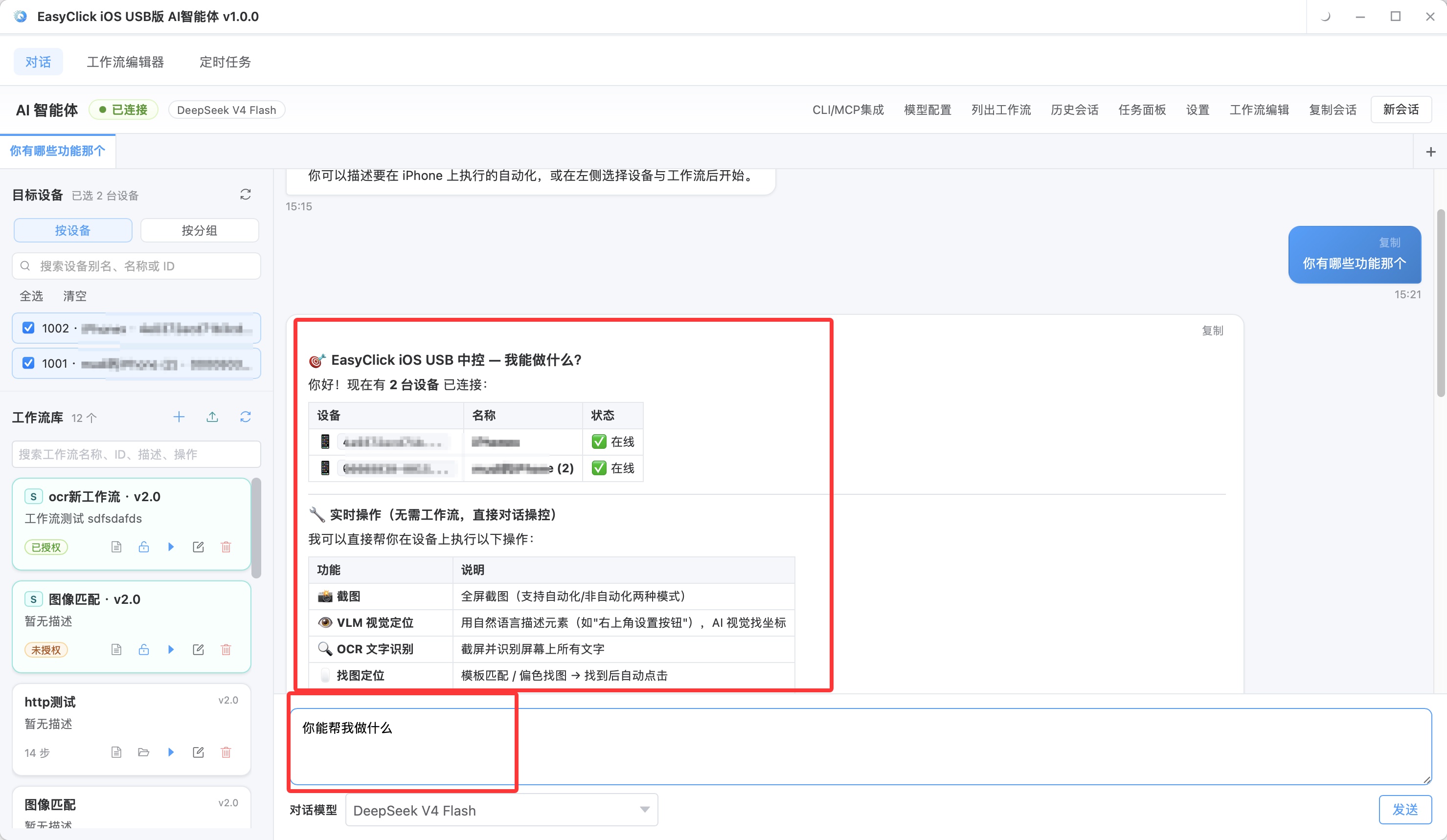1447x840 pixels.
Task: Focus the 搜索工作流名称 search field
Action: (x=136, y=454)
